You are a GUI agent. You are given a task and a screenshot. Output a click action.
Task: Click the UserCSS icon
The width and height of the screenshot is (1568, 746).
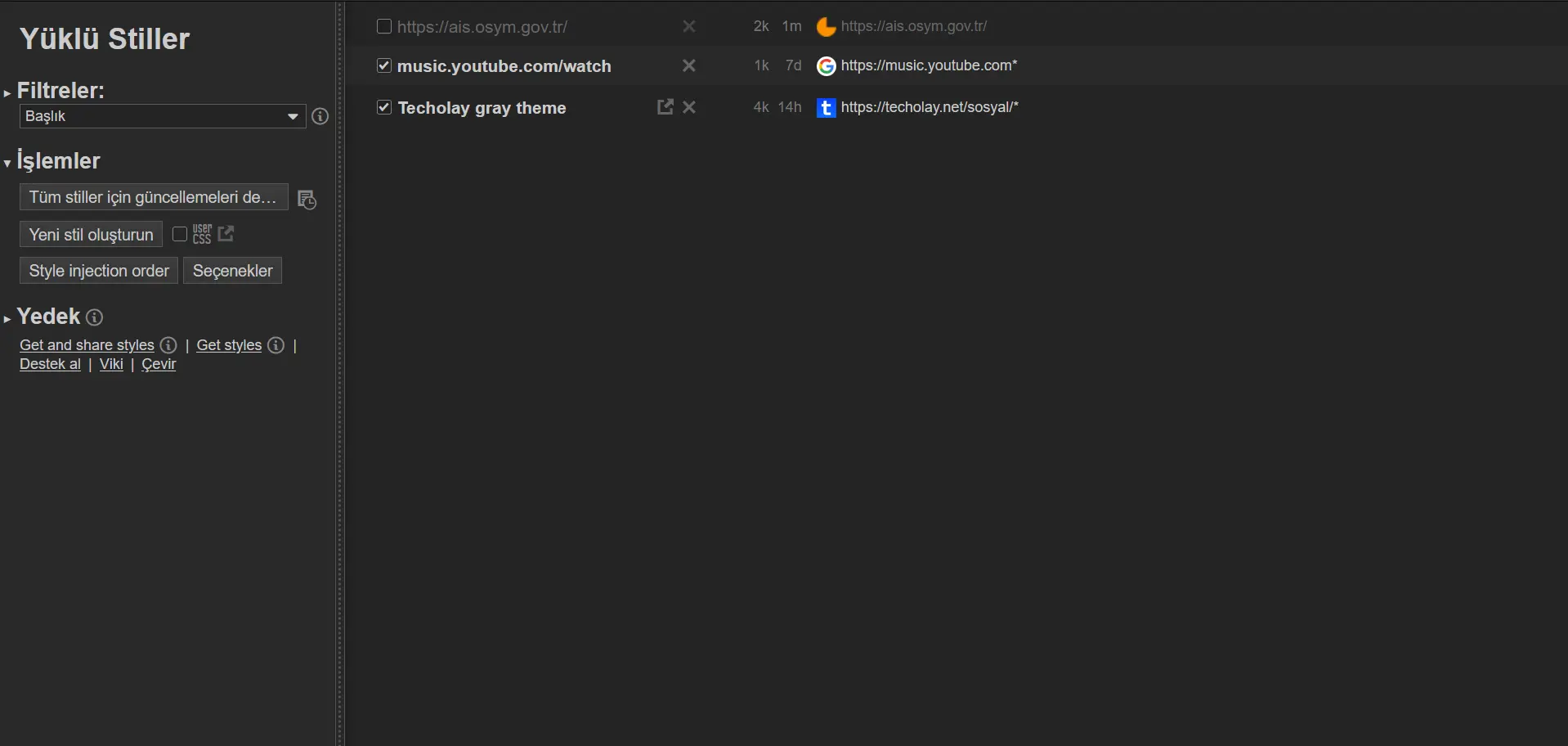pos(203,234)
